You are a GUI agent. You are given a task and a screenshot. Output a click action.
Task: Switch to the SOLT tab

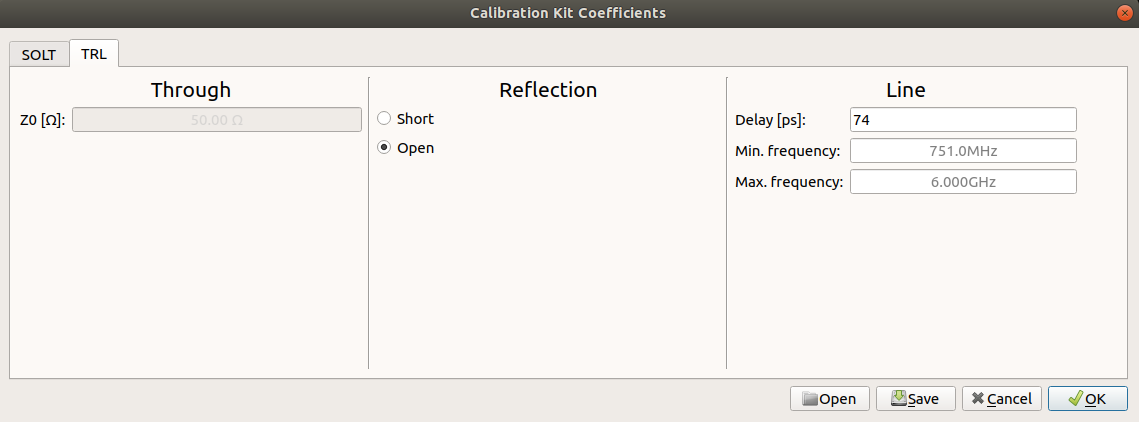click(x=39, y=54)
